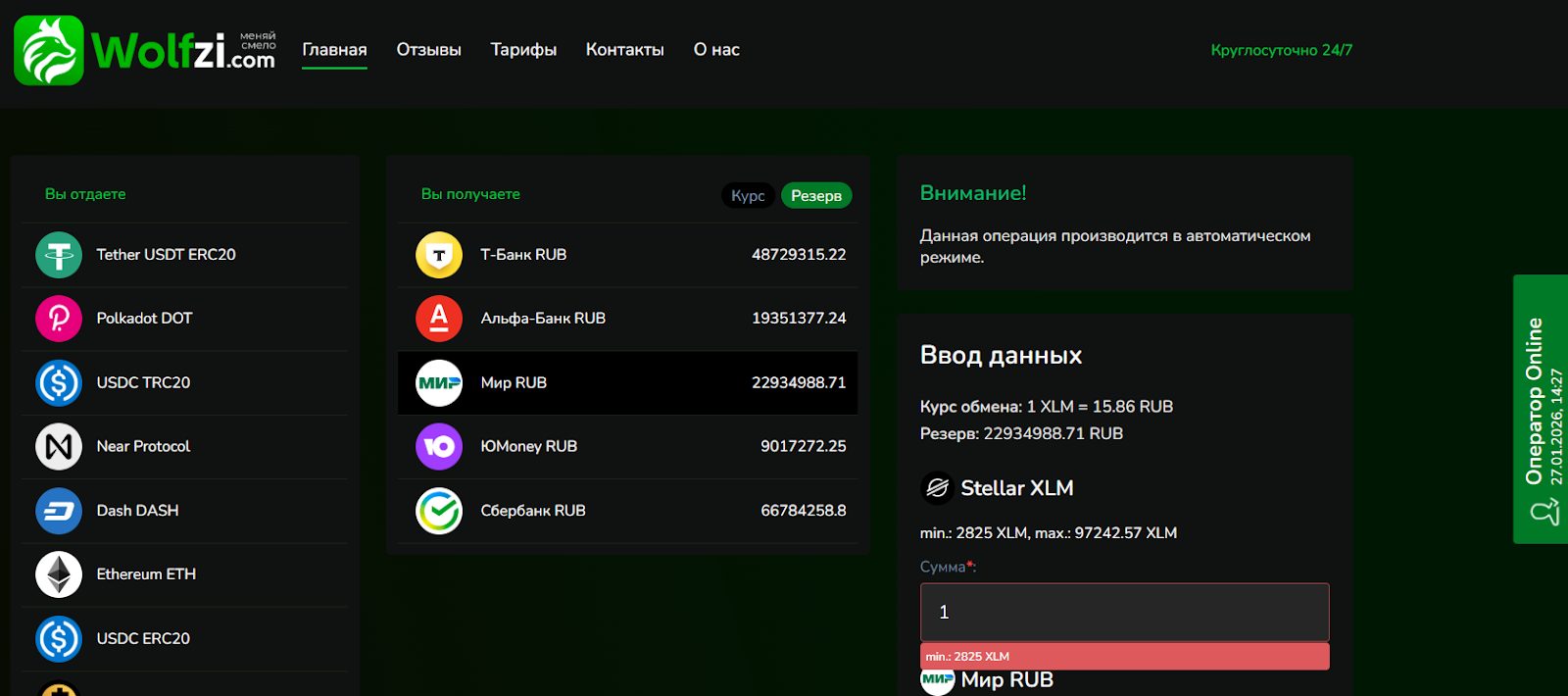Click the ЮMoney purple icon
This screenshot has height=696, width=1568.
tap(439, 446)
